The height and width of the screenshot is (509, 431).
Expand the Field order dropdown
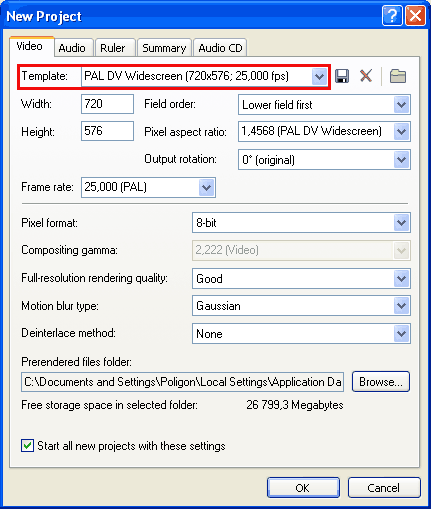point(401,105)
